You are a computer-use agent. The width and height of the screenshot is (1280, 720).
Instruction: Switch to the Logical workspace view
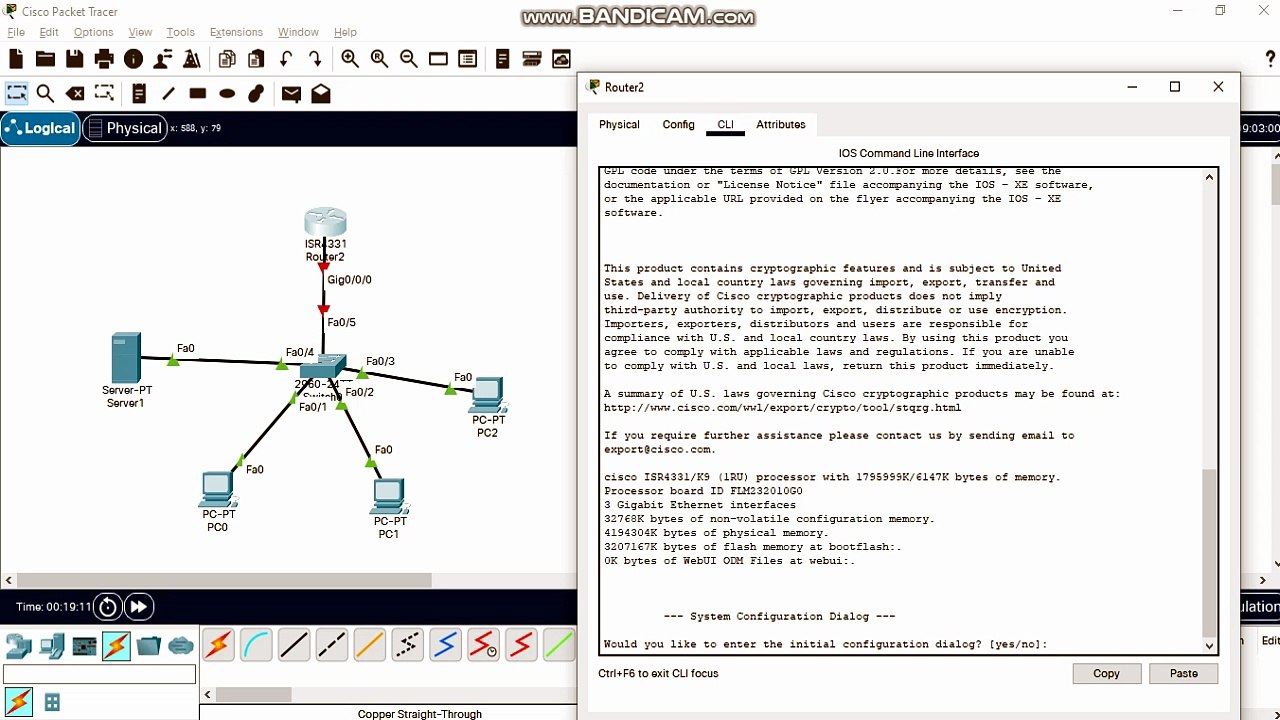pyautogui.click(x=41, y=128)
